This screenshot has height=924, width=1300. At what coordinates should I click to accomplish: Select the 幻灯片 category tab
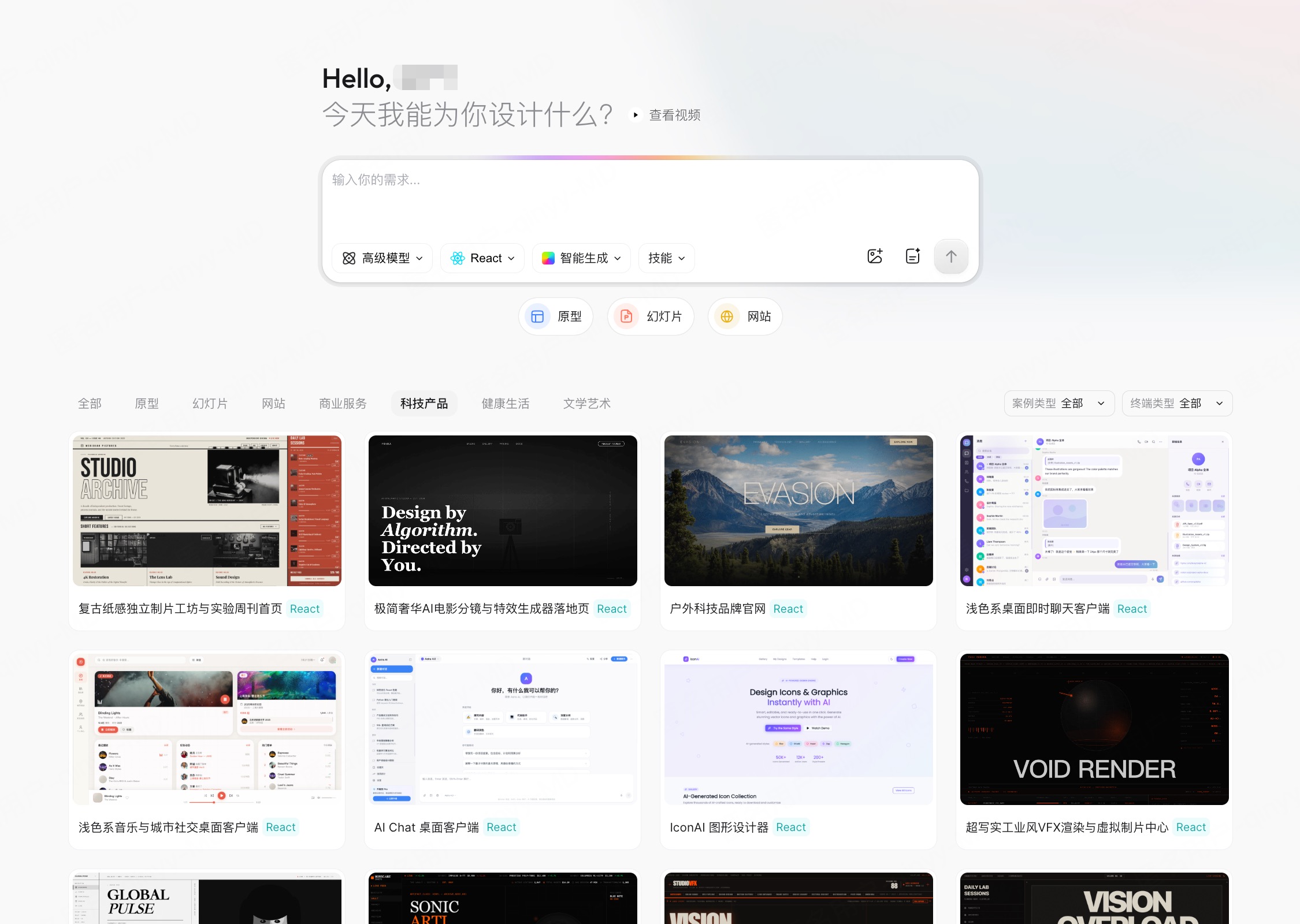[x=210, y=404]
